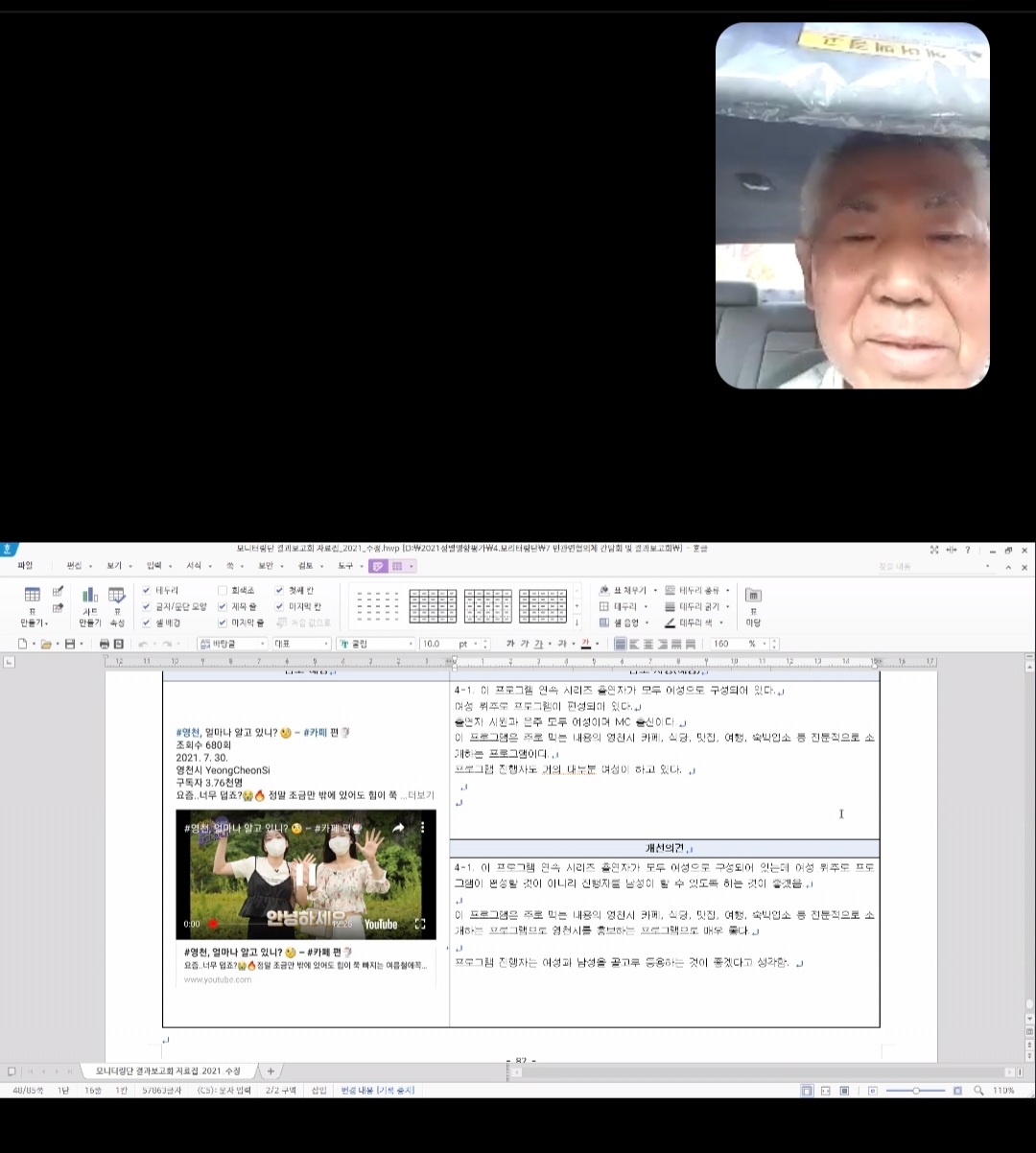The image size is (1036, 1153).
Task: Apply the dotted plain table style thumbnail
Action: (378, 606)
